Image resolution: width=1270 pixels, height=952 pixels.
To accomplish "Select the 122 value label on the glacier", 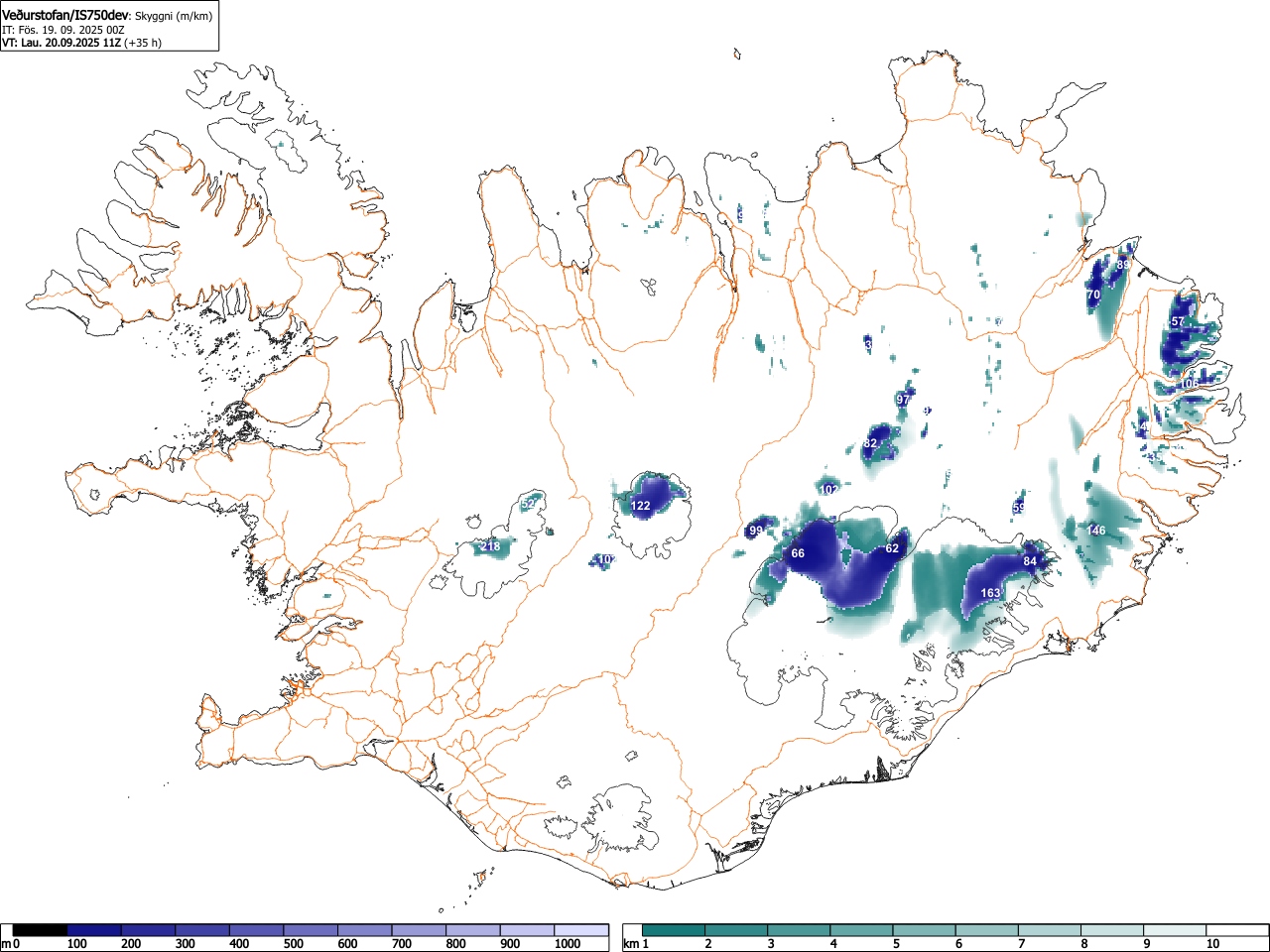I will pos(641,506).
